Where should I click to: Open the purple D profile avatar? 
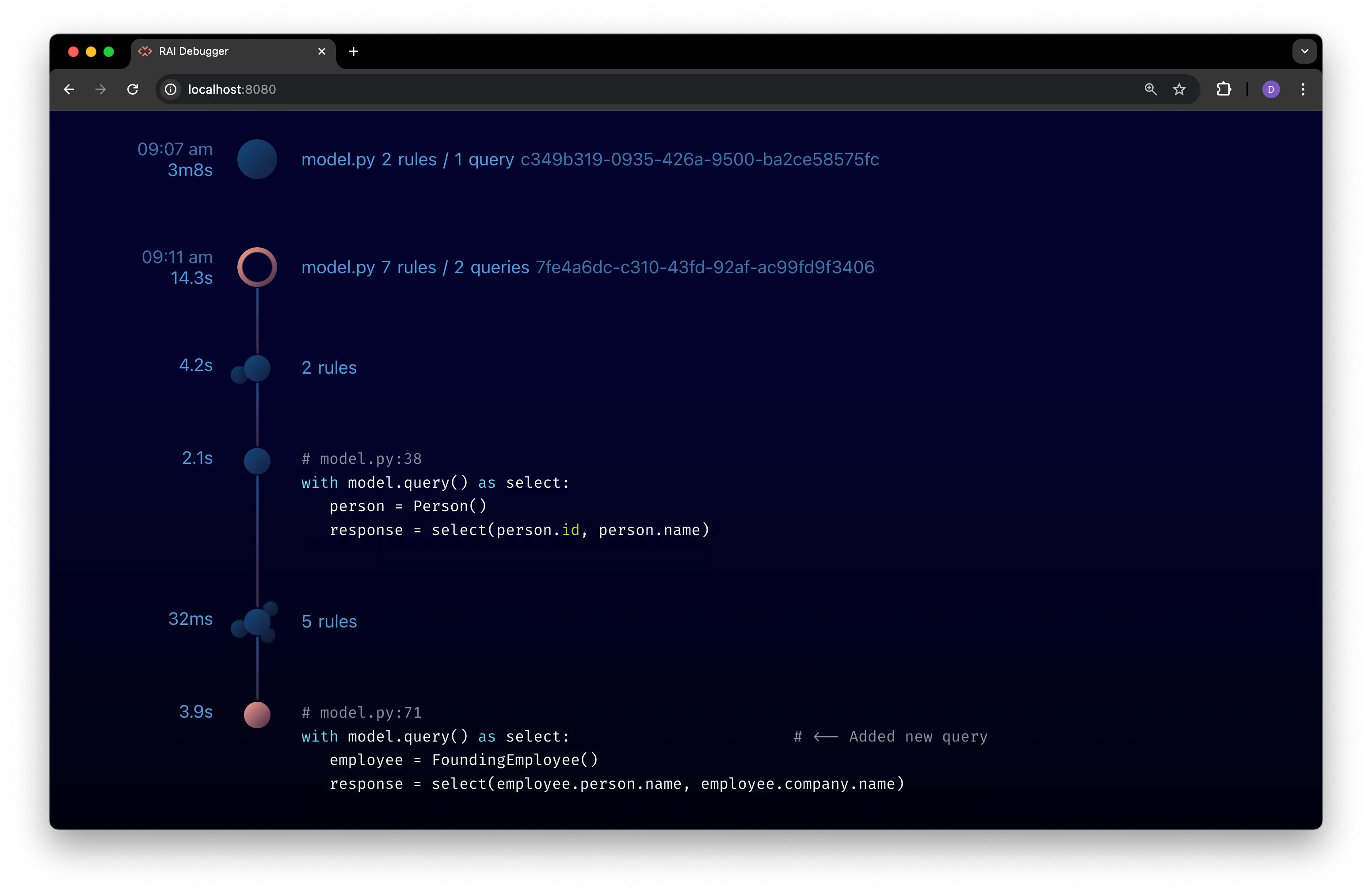click(1271, 89)
